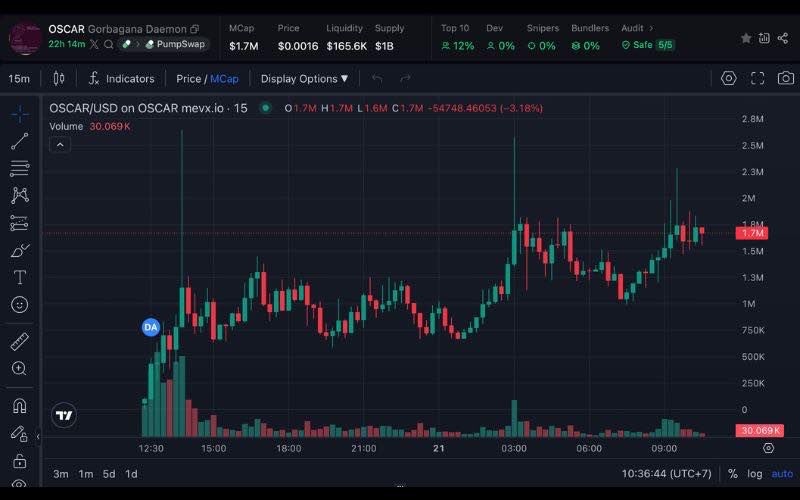Toggle the magnet snap mode
The width and height of the screenshot is (800, 500).
[19, 406]
